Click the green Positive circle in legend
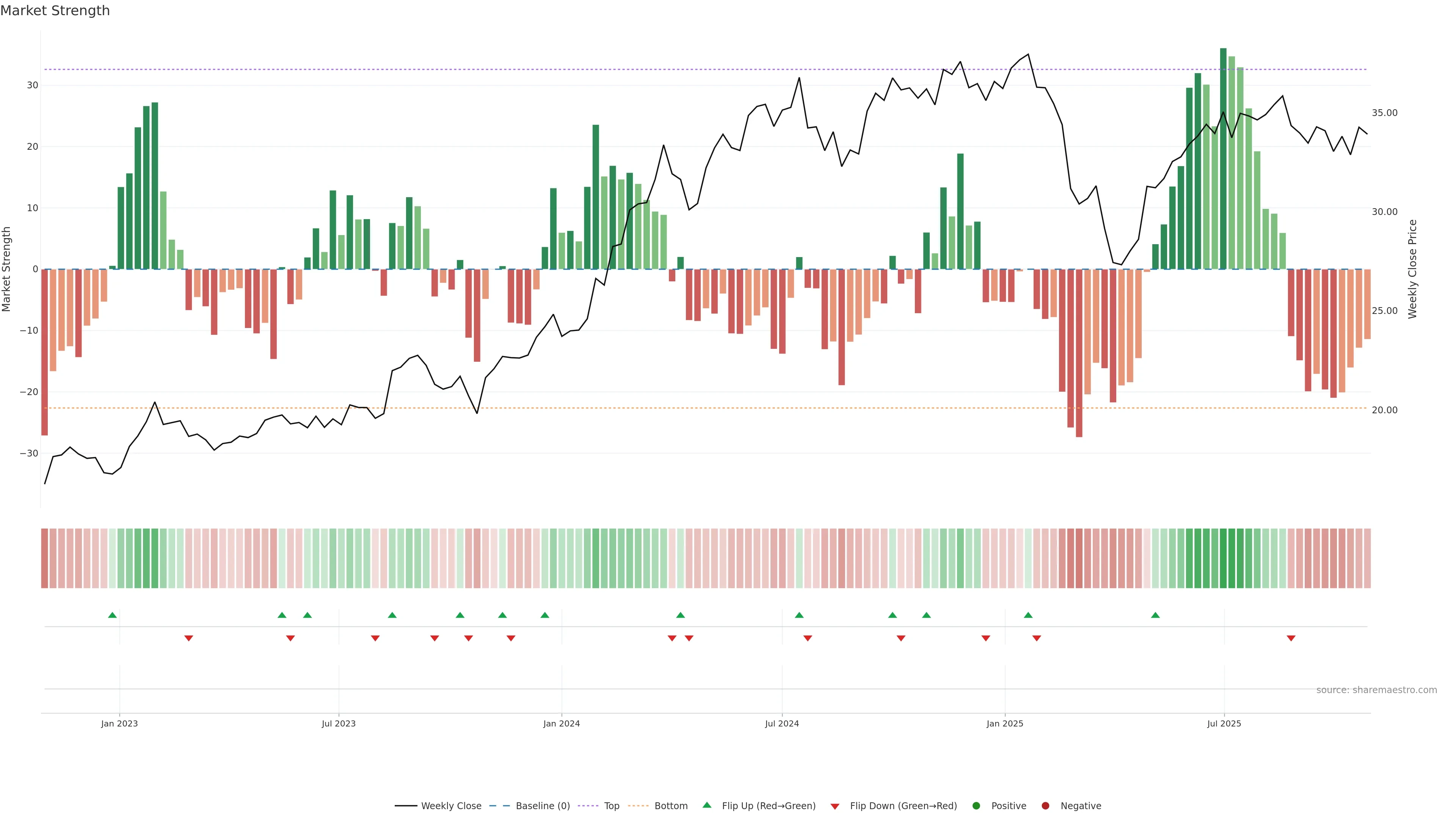This screenshot has width=1456, height=819. click(x=976, y=805)
